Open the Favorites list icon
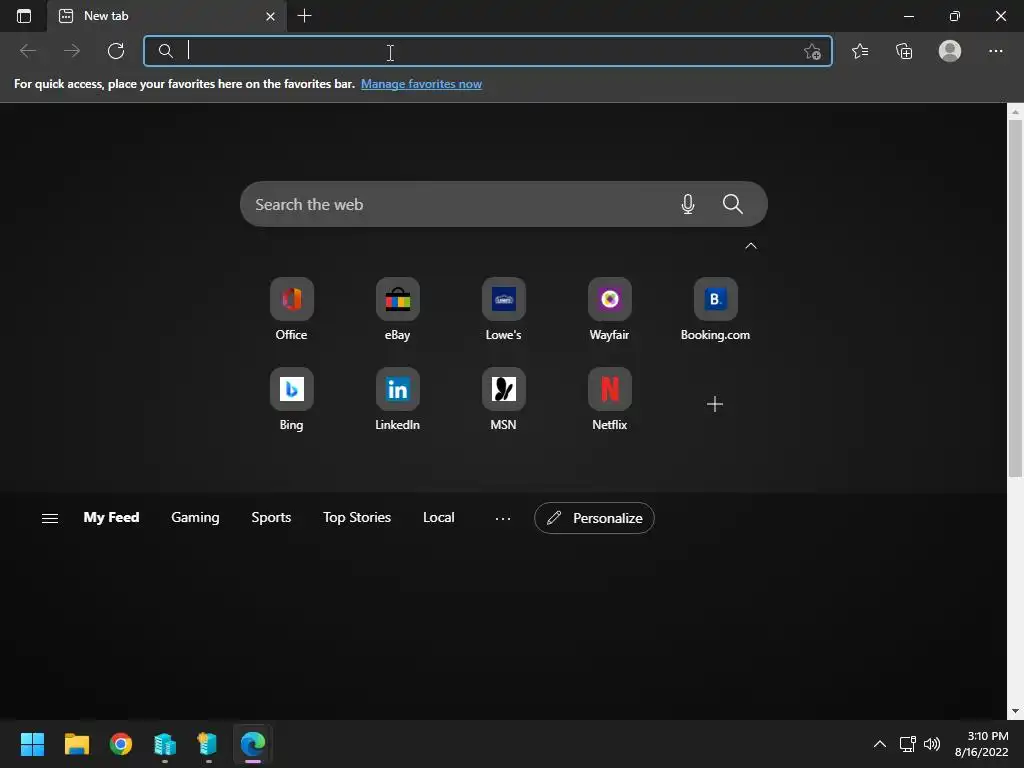The height and width of the screenshot is (768, 1024). pos(860,51)
